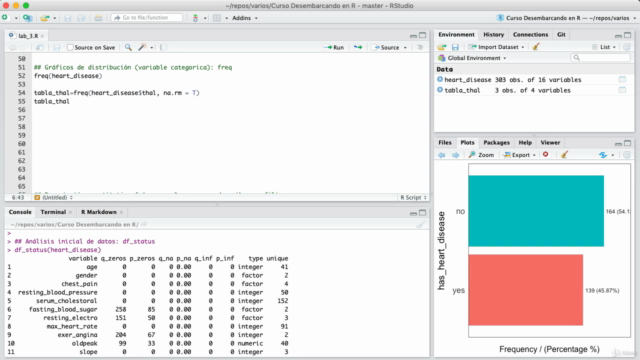
Task: Open project menu Curso Desembarcando en R
Action: [x=566, y=18]
